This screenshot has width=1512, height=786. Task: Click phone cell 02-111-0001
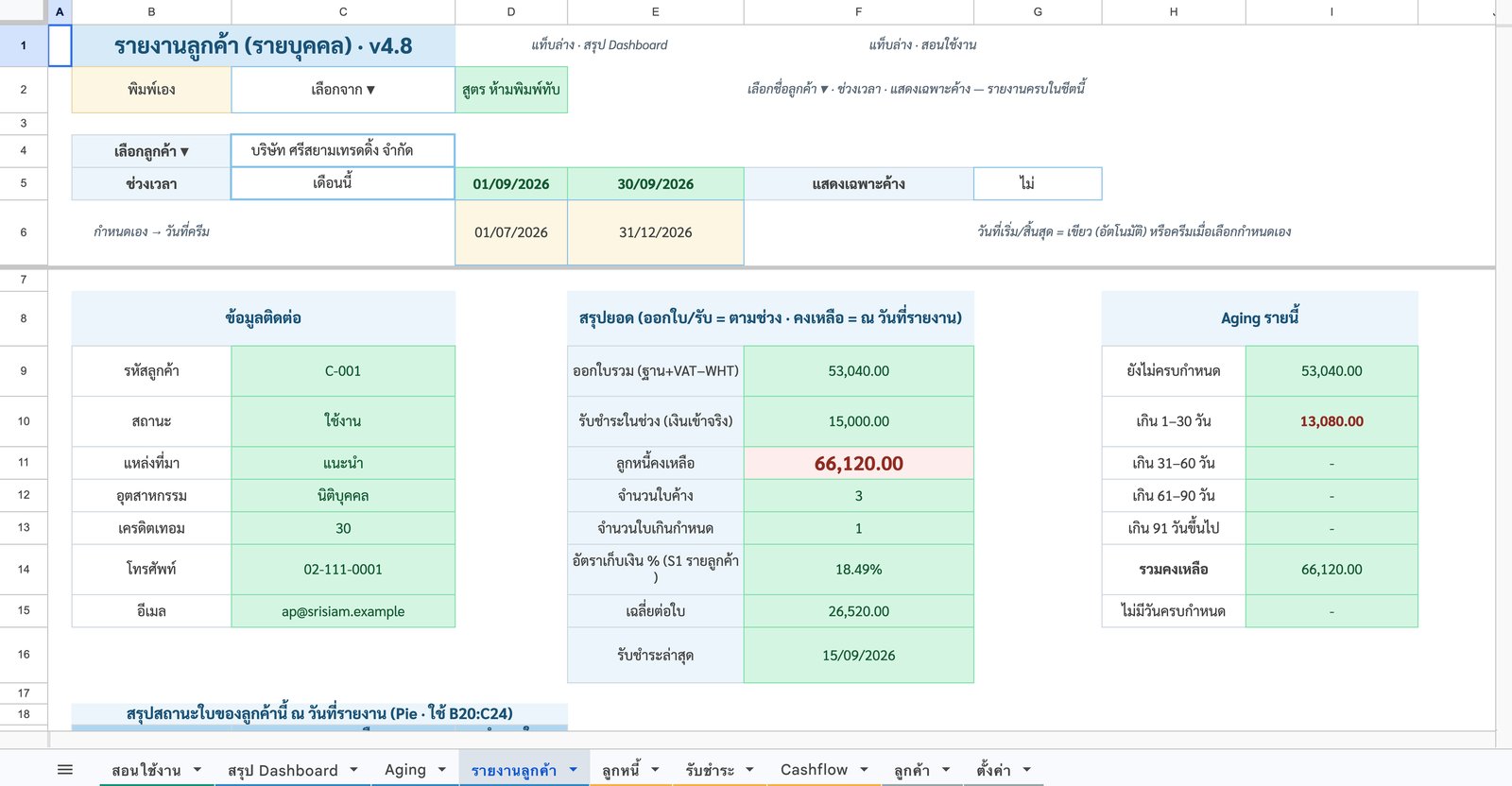pos(343,570)
